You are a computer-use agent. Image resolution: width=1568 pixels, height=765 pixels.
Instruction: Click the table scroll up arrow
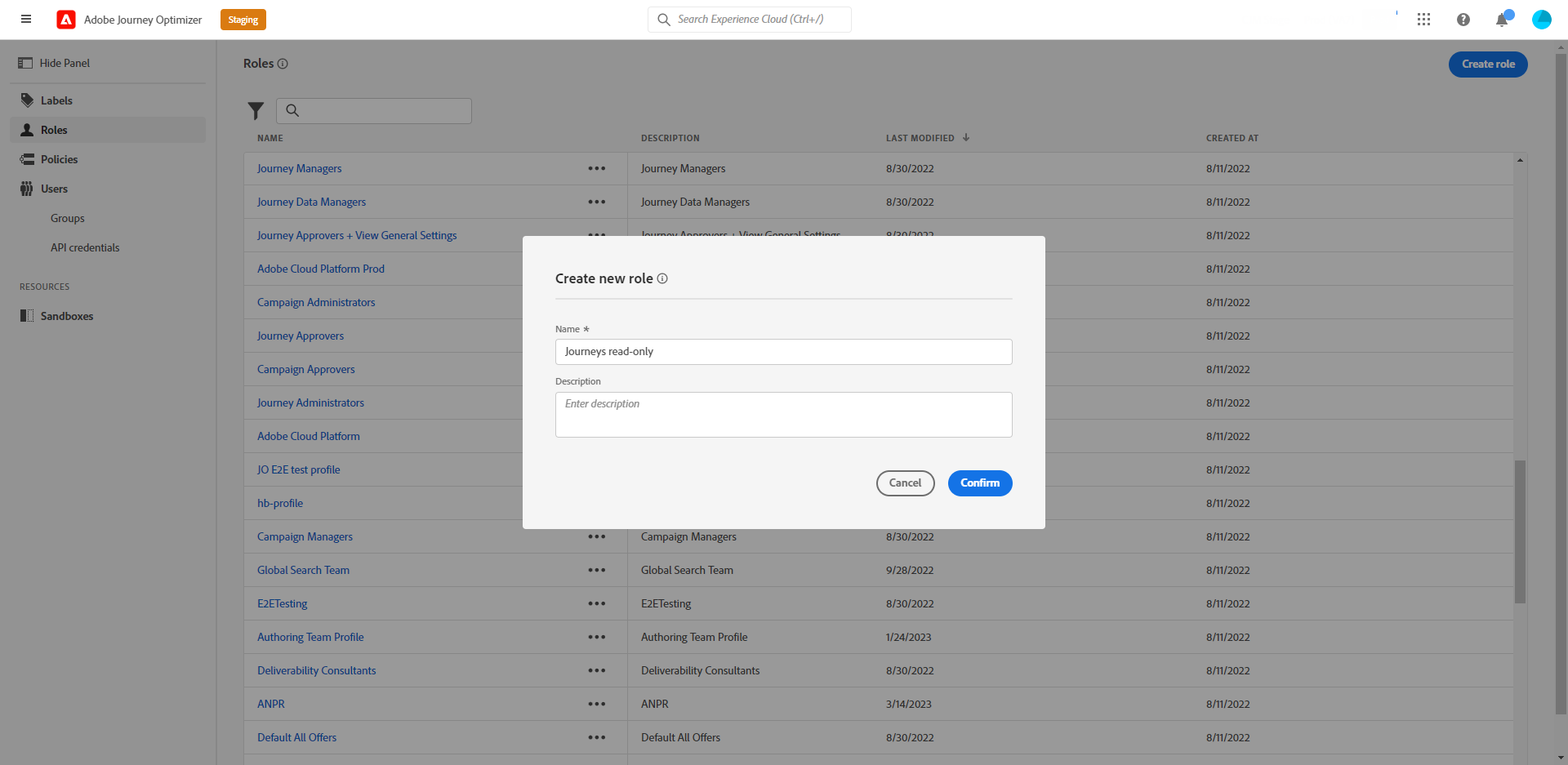click(1520, 160)
